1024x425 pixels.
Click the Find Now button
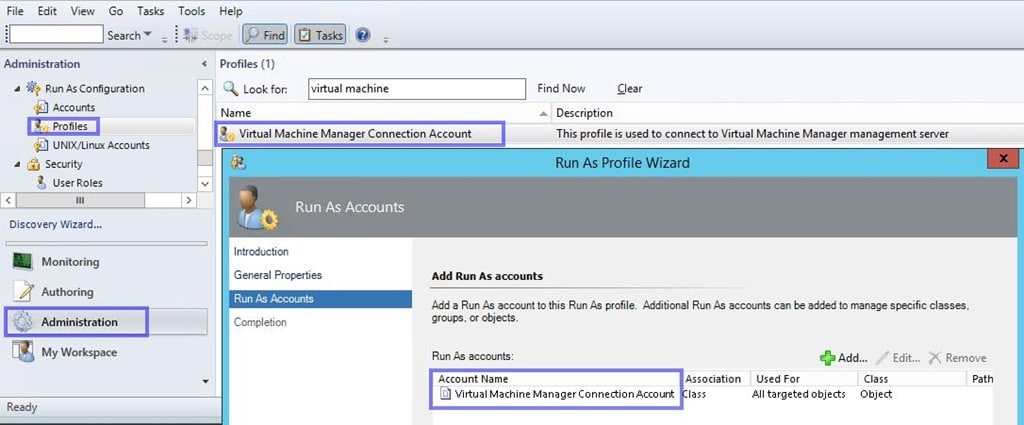561,89
